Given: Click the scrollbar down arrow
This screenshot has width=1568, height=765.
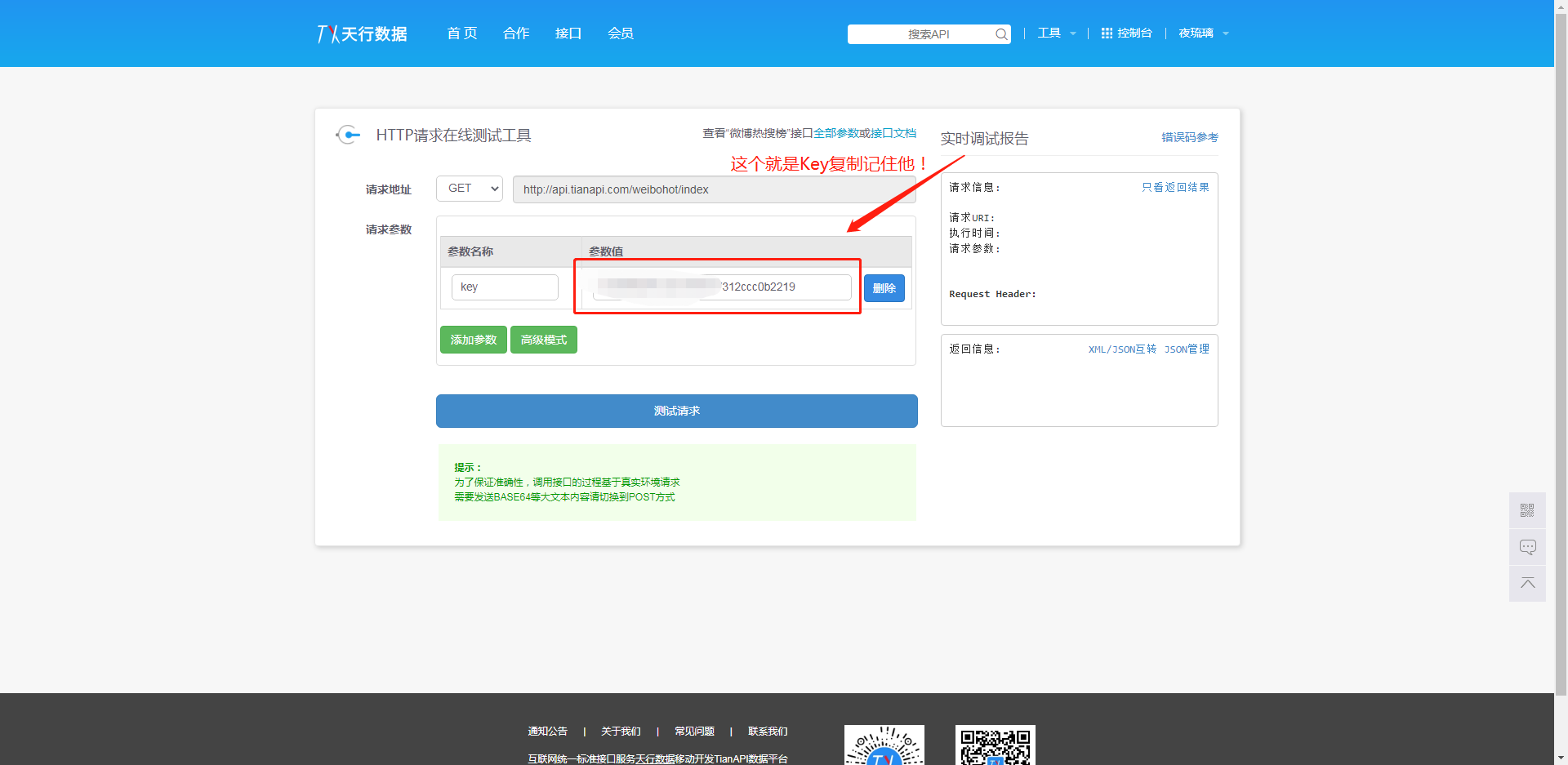Looking at the screenshot, I should [x=1561, y=758].
